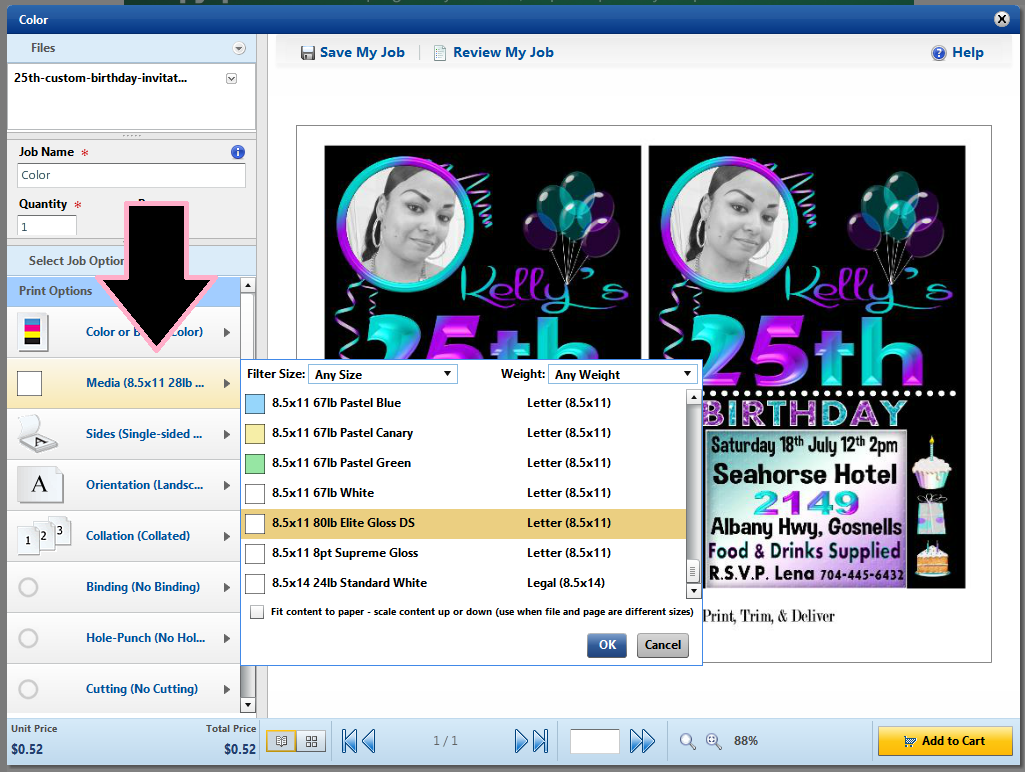
Task: Open Help via question mark icon
Action: (938, 53)
